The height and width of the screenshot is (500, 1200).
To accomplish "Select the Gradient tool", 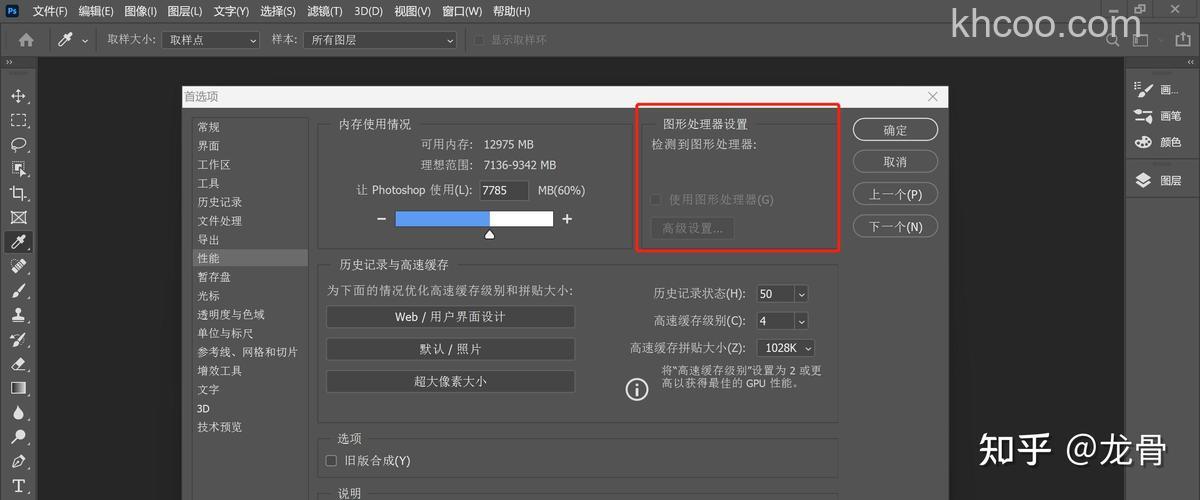I will [18, 388].
